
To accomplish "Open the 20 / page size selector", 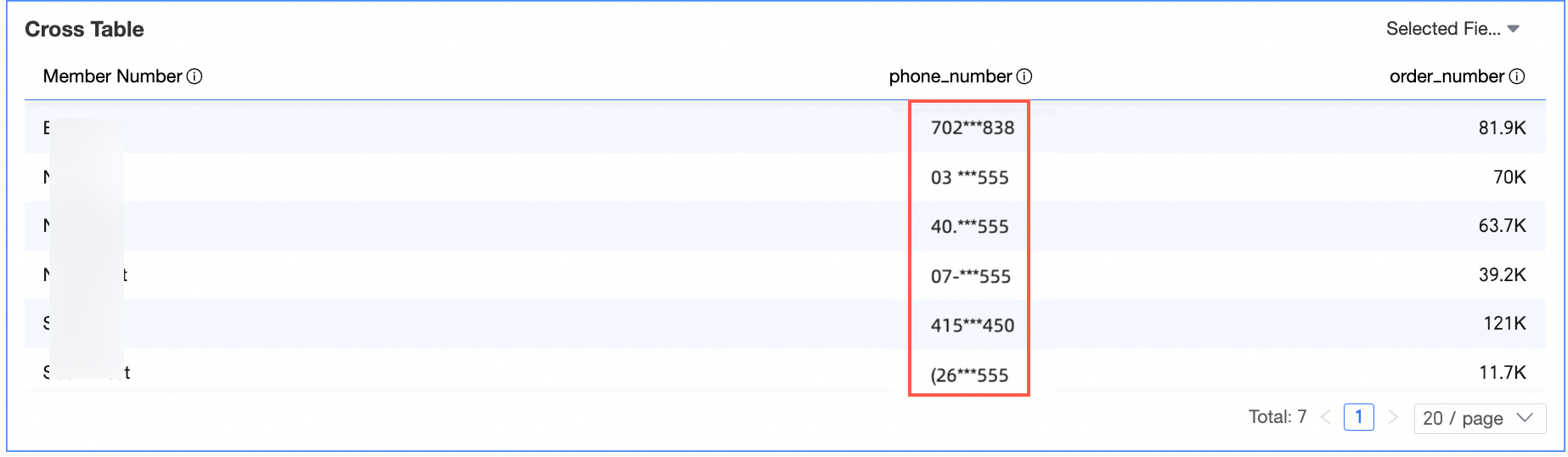I will tap(1480, 418).
